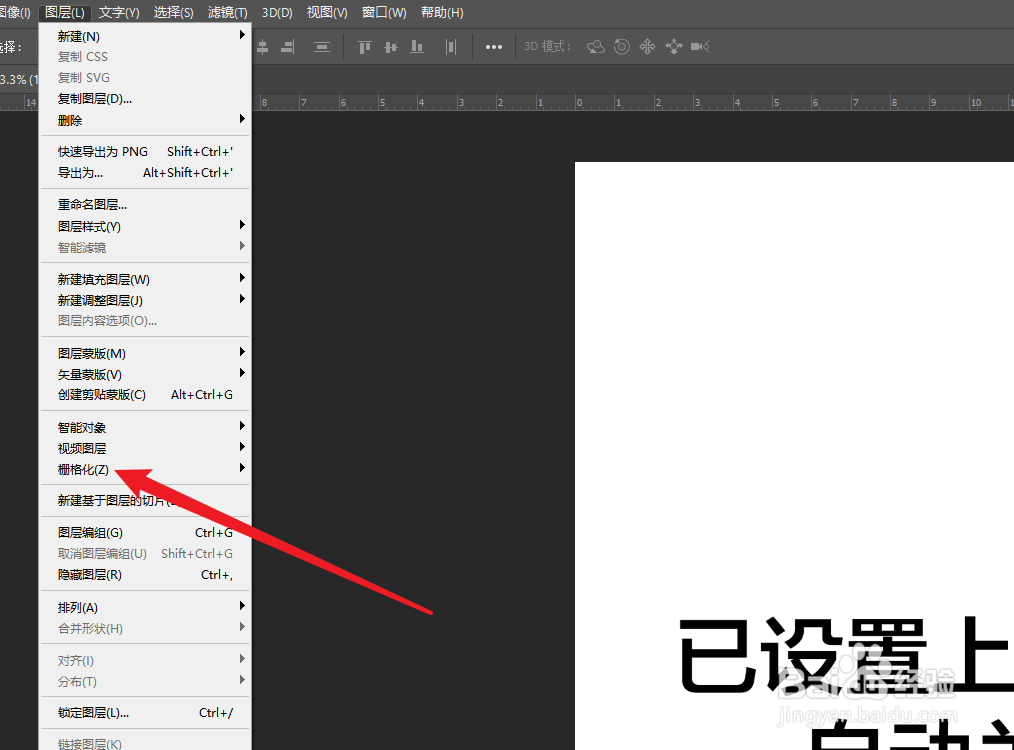
Task: Choose 快速导出为 PNG
Action: click(146, 151)
